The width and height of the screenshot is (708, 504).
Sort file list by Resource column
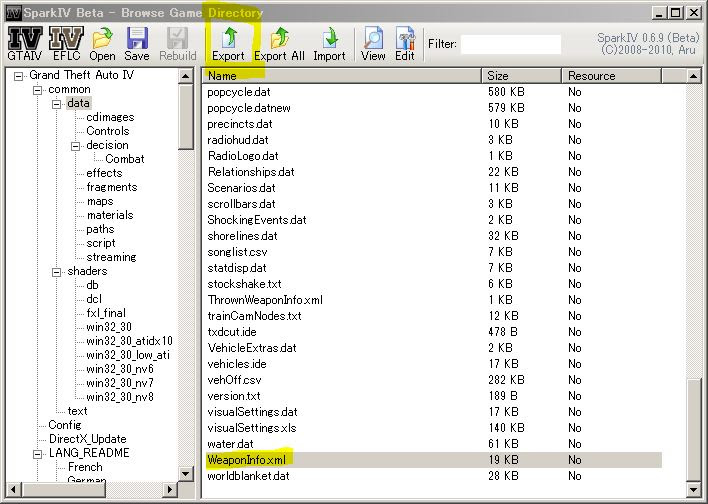pos(611,76)
